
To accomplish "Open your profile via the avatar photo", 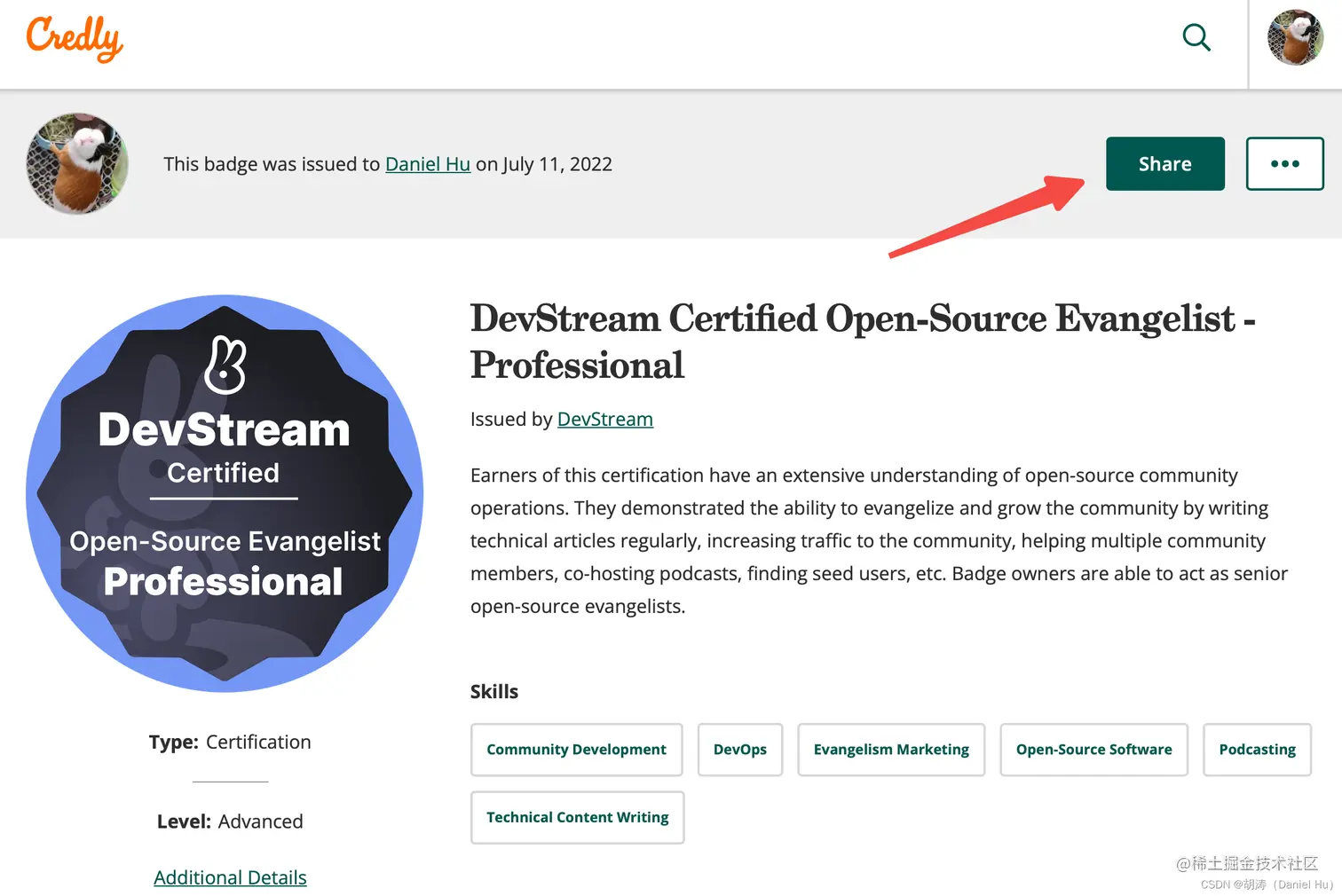I will tap(1295, 37).
